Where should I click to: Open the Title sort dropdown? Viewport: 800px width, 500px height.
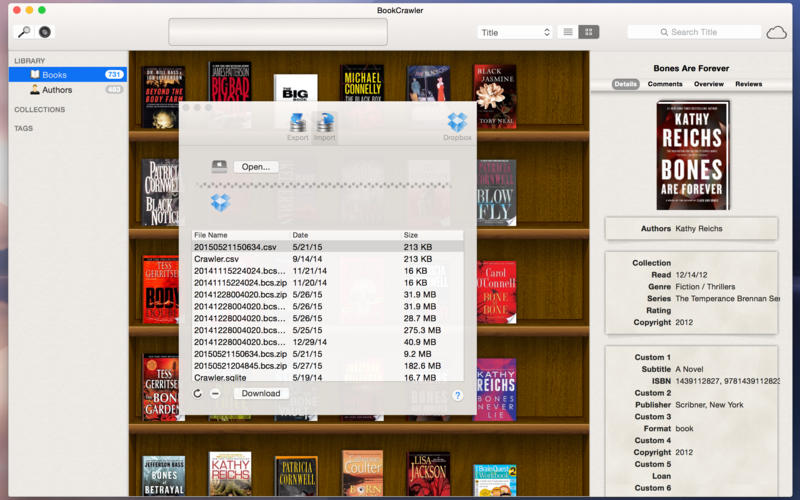[515, 32]
